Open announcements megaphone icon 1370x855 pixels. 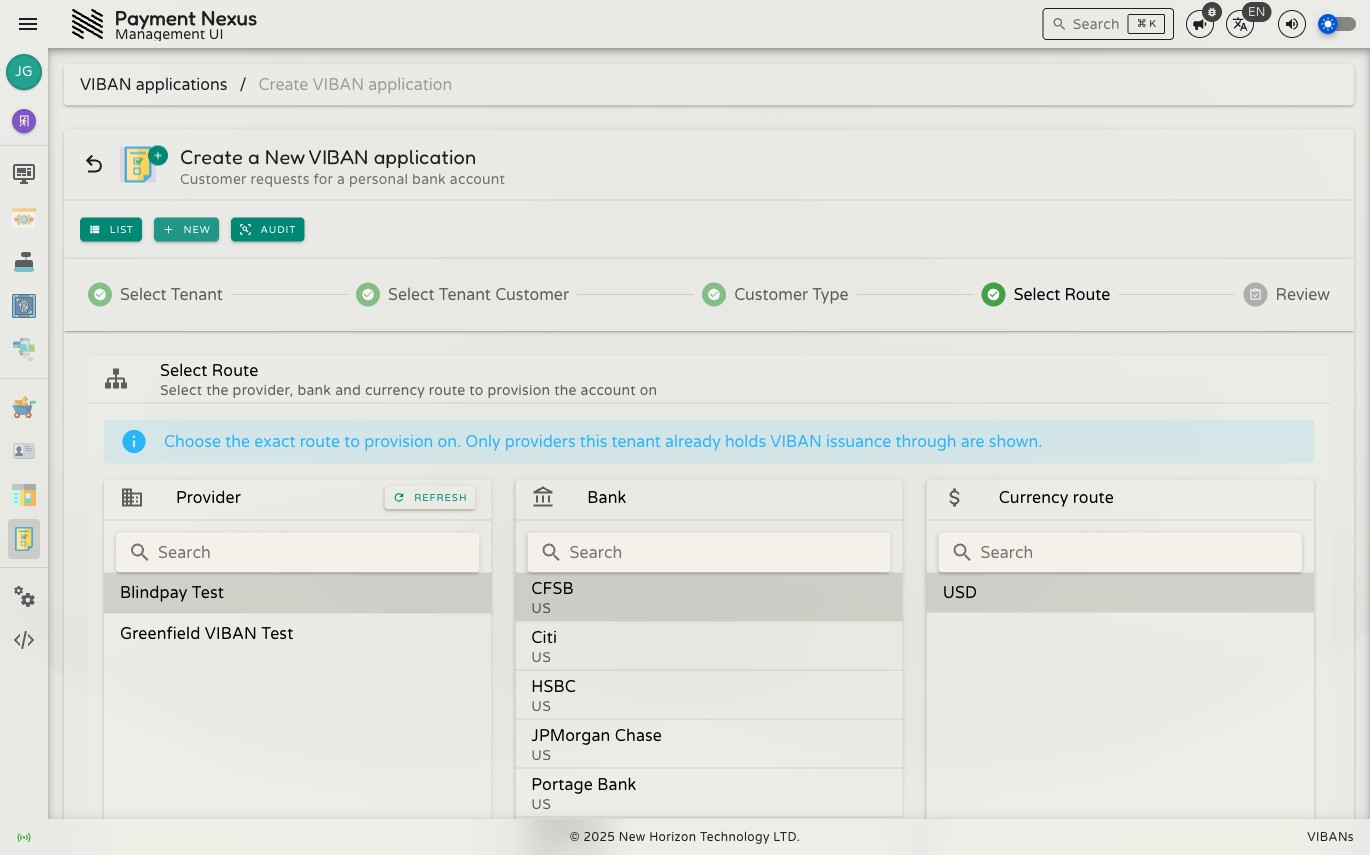1199,24
